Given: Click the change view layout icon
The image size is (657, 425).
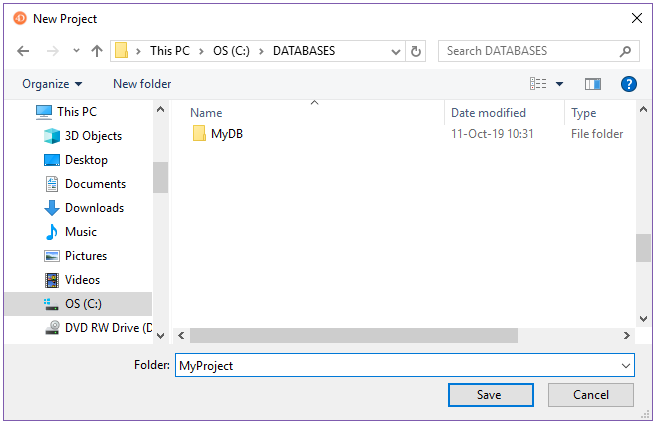Looking at the screenshot, I should pyautogui.click(x=538, y=84).
